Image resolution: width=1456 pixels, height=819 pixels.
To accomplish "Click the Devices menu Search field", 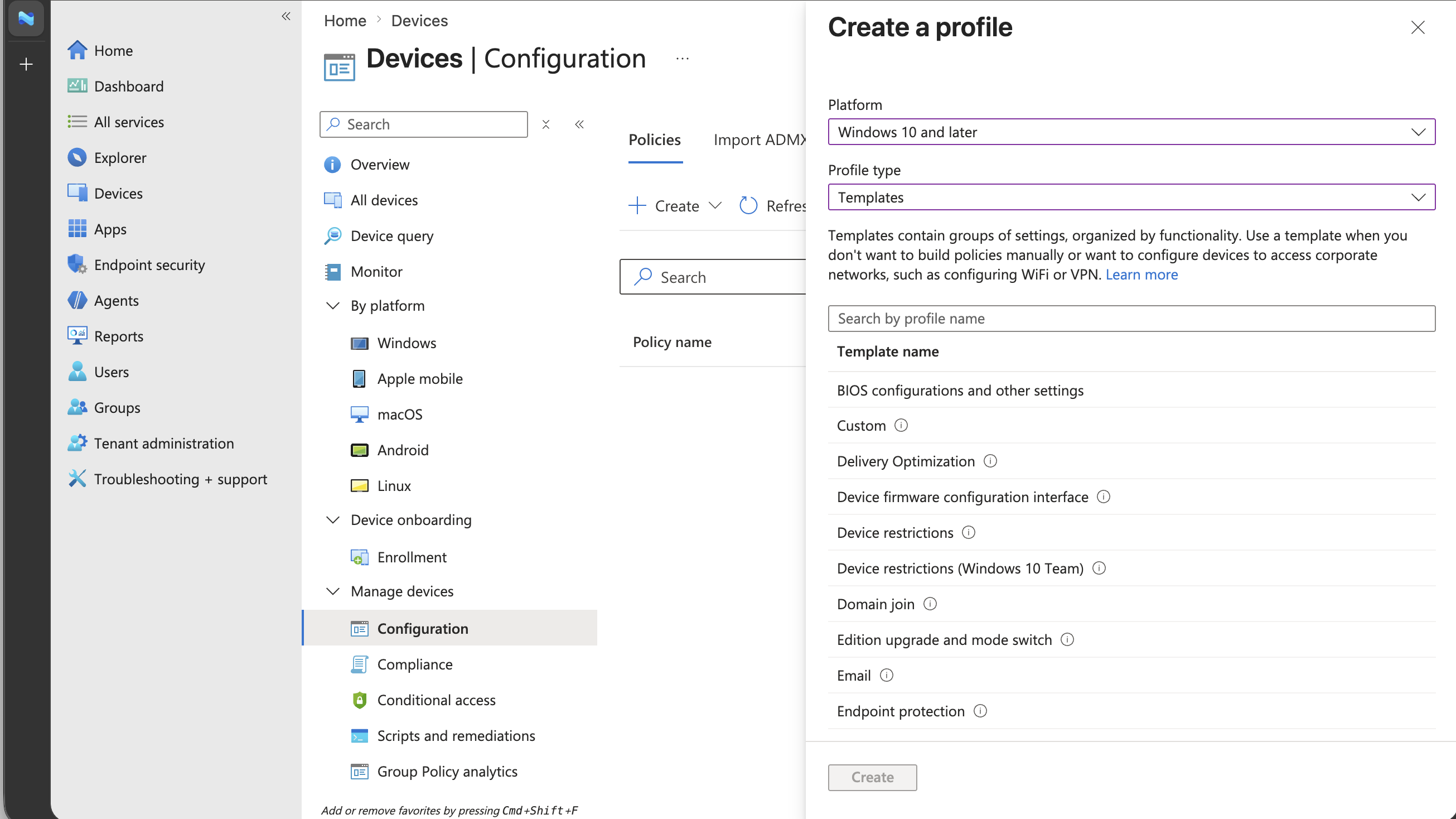I will point(423,124).
